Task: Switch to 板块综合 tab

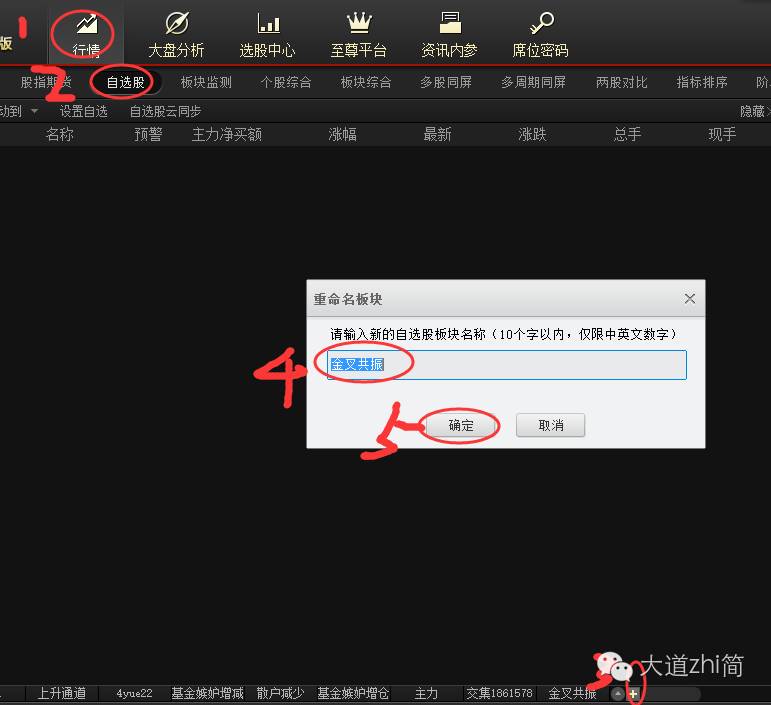Action: [x=366, y=82]
